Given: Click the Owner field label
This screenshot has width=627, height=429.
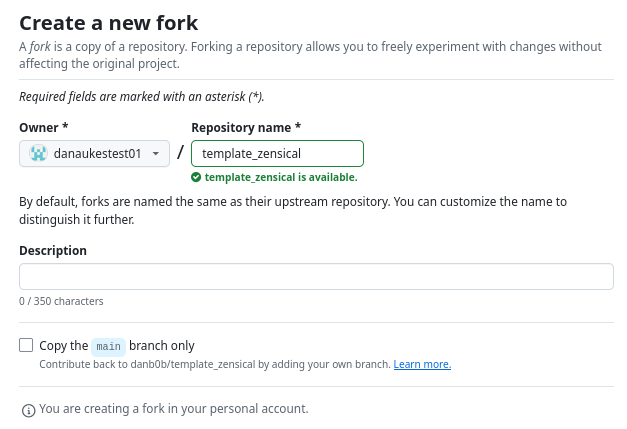Looking at the screenshot, I should (44, 128).
